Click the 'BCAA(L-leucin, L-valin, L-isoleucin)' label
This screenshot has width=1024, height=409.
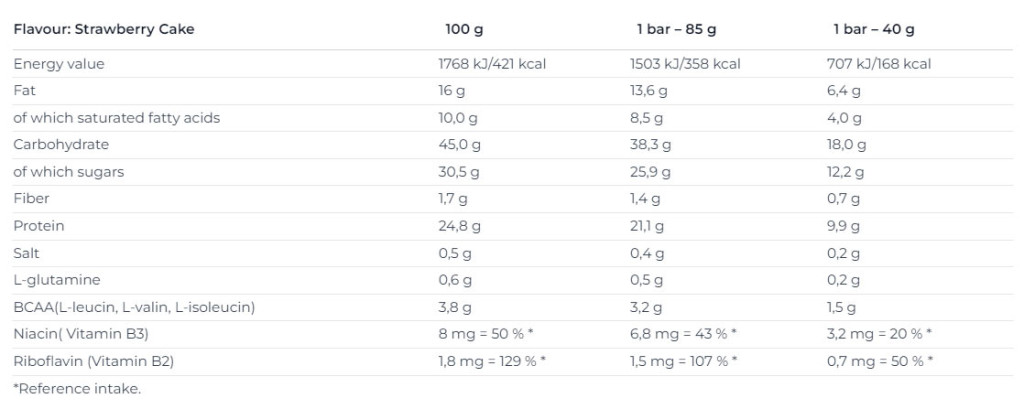(x=134, y=307)
